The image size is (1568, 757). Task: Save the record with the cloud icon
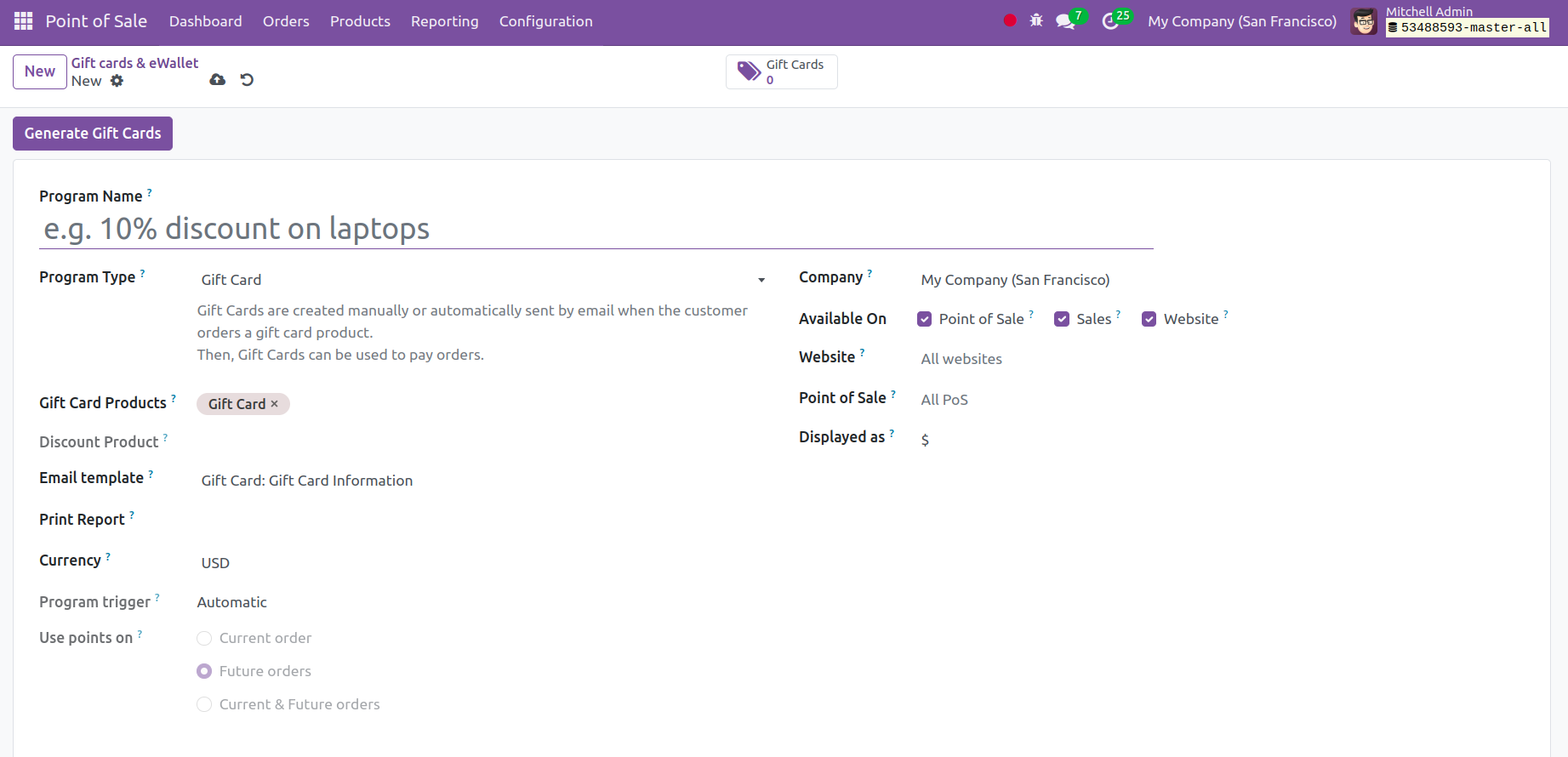click(x=218, y=80)
